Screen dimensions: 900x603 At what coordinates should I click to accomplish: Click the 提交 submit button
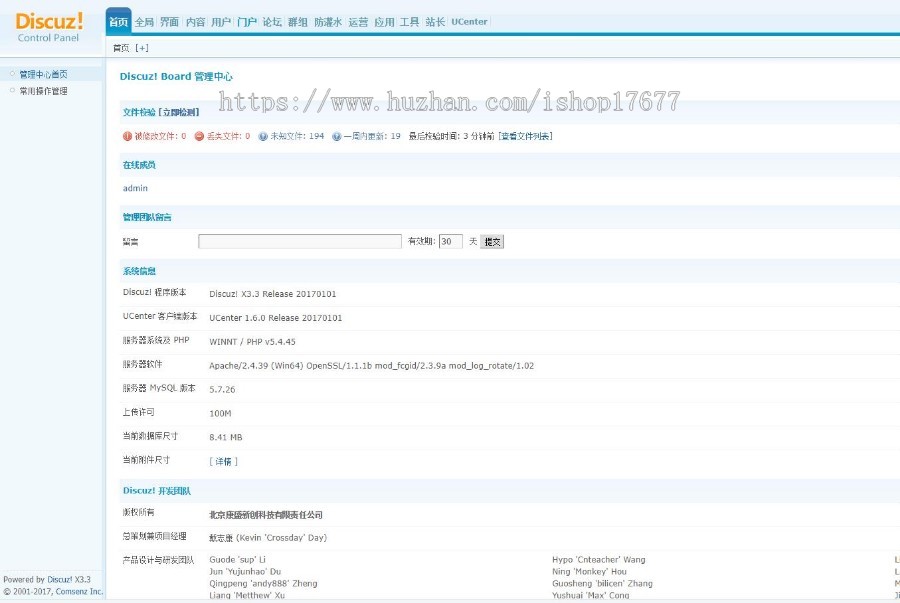tap(492, 242)
